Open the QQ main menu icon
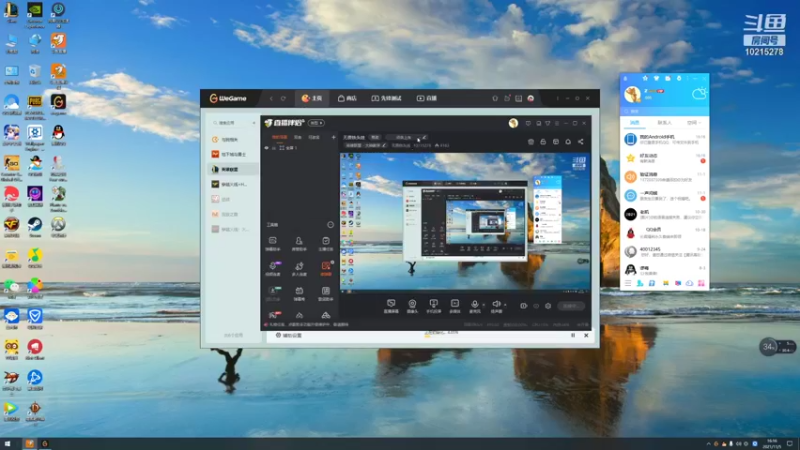Viewport: 800px width, 450px height. [628, 283]
